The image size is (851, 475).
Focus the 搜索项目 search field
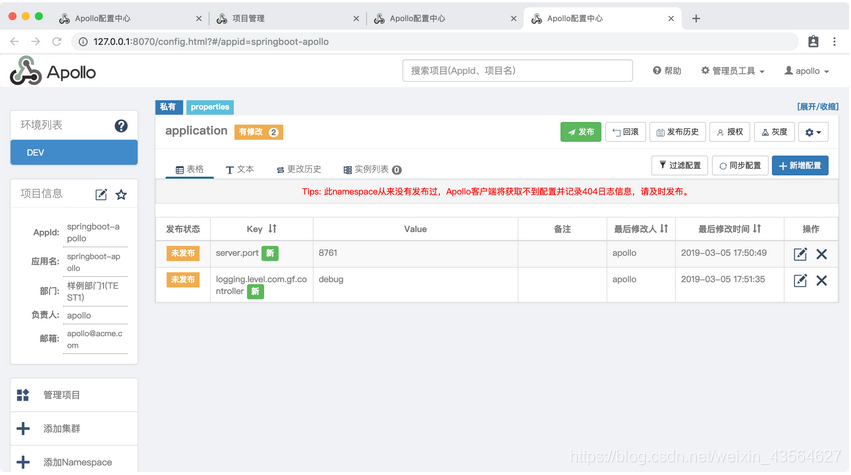click(x=517, y=71)
